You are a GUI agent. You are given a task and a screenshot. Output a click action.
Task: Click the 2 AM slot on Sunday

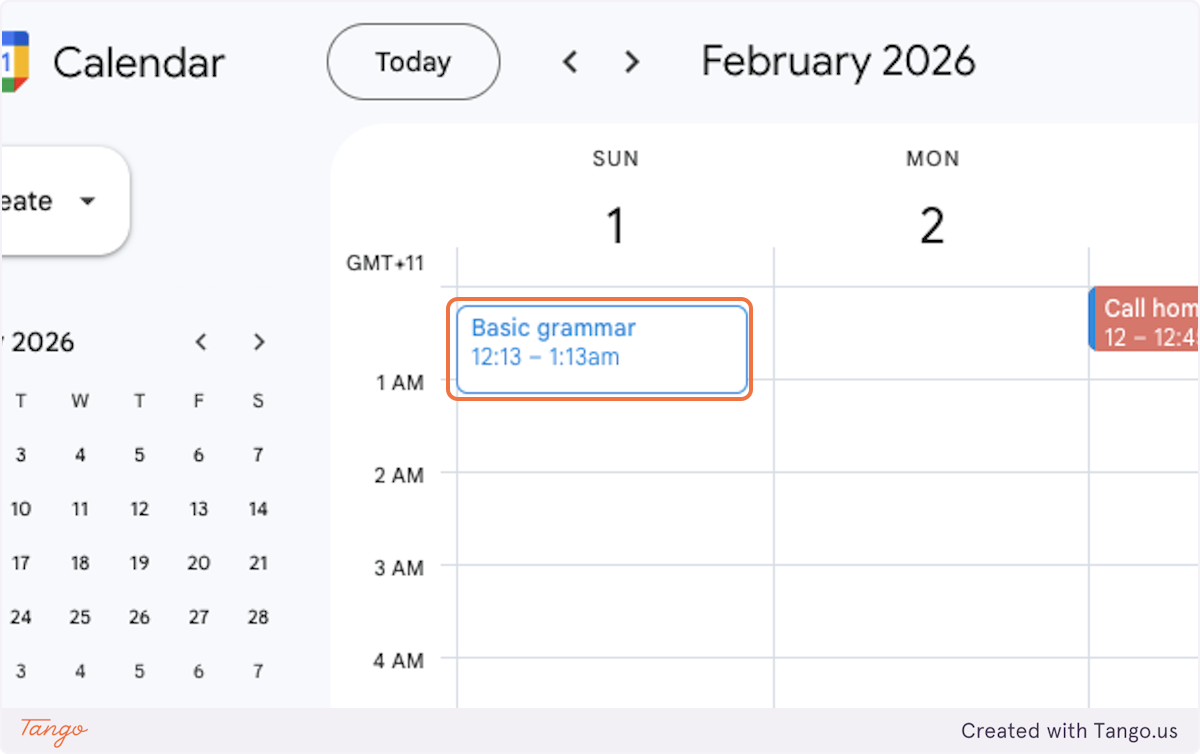pos(615,518)
